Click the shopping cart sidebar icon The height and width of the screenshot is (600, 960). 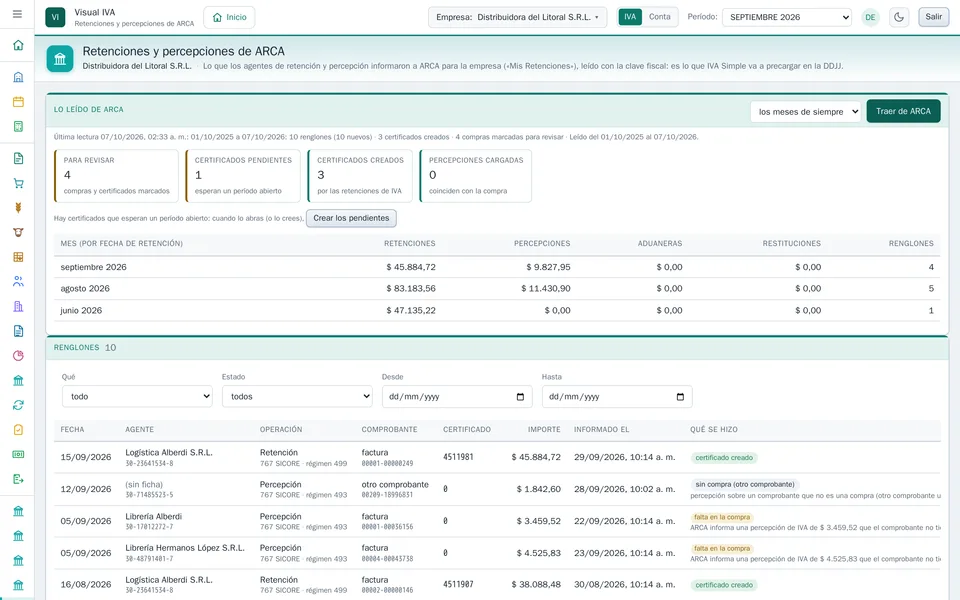(18, 183)
